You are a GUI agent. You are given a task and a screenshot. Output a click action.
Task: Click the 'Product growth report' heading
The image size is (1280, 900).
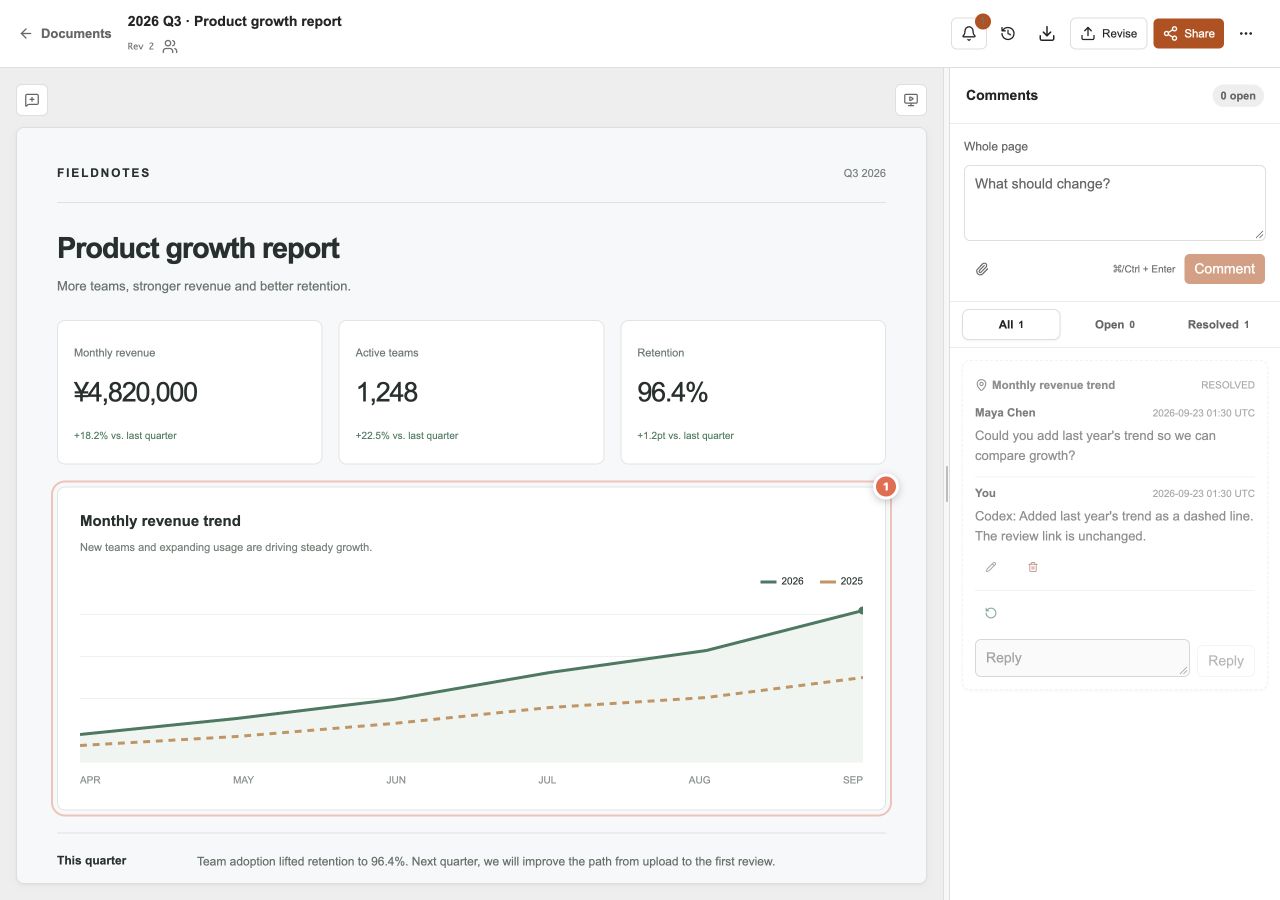tap(198, 248)
